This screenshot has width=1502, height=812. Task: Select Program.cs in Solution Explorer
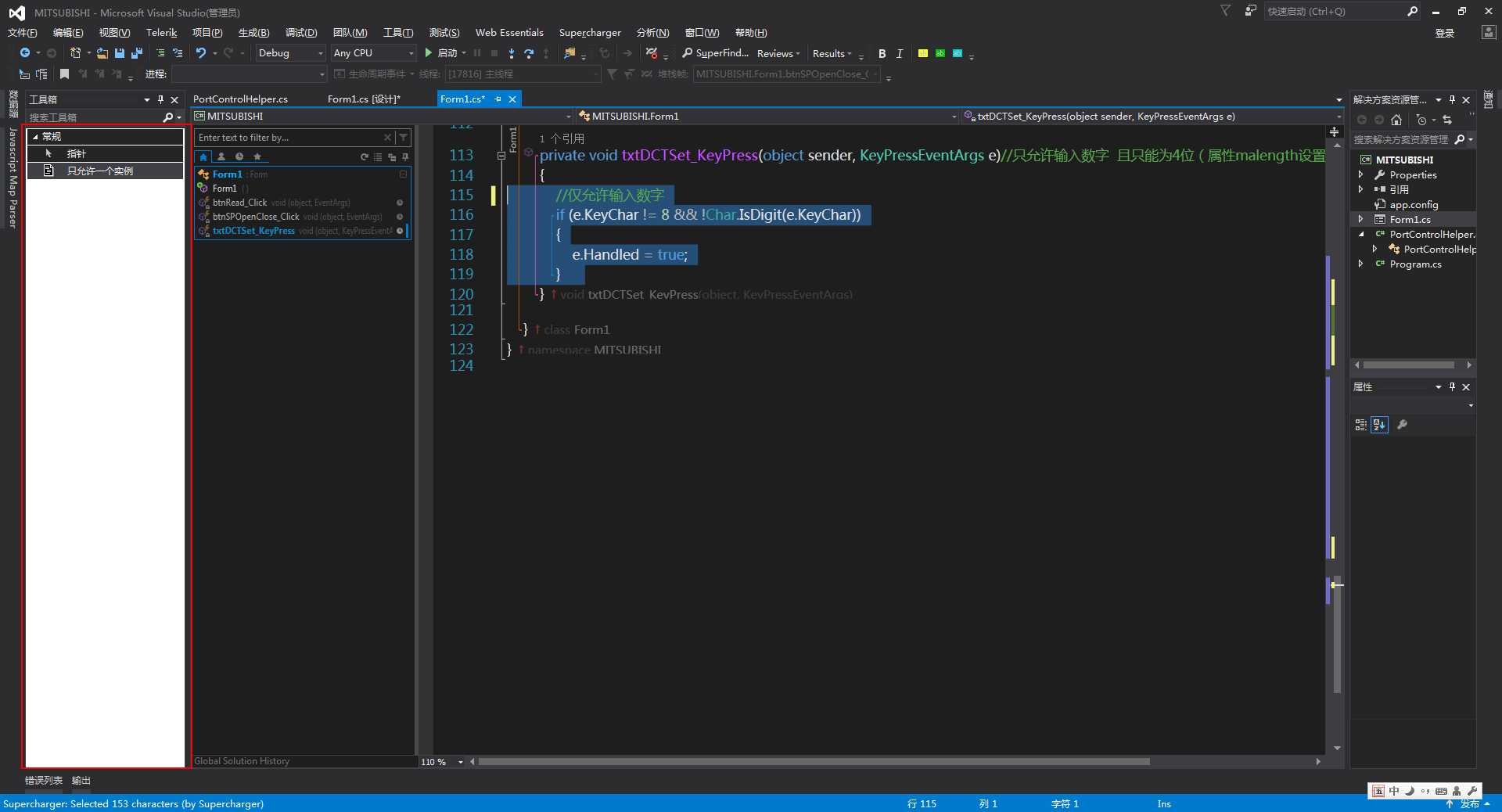1414,264
